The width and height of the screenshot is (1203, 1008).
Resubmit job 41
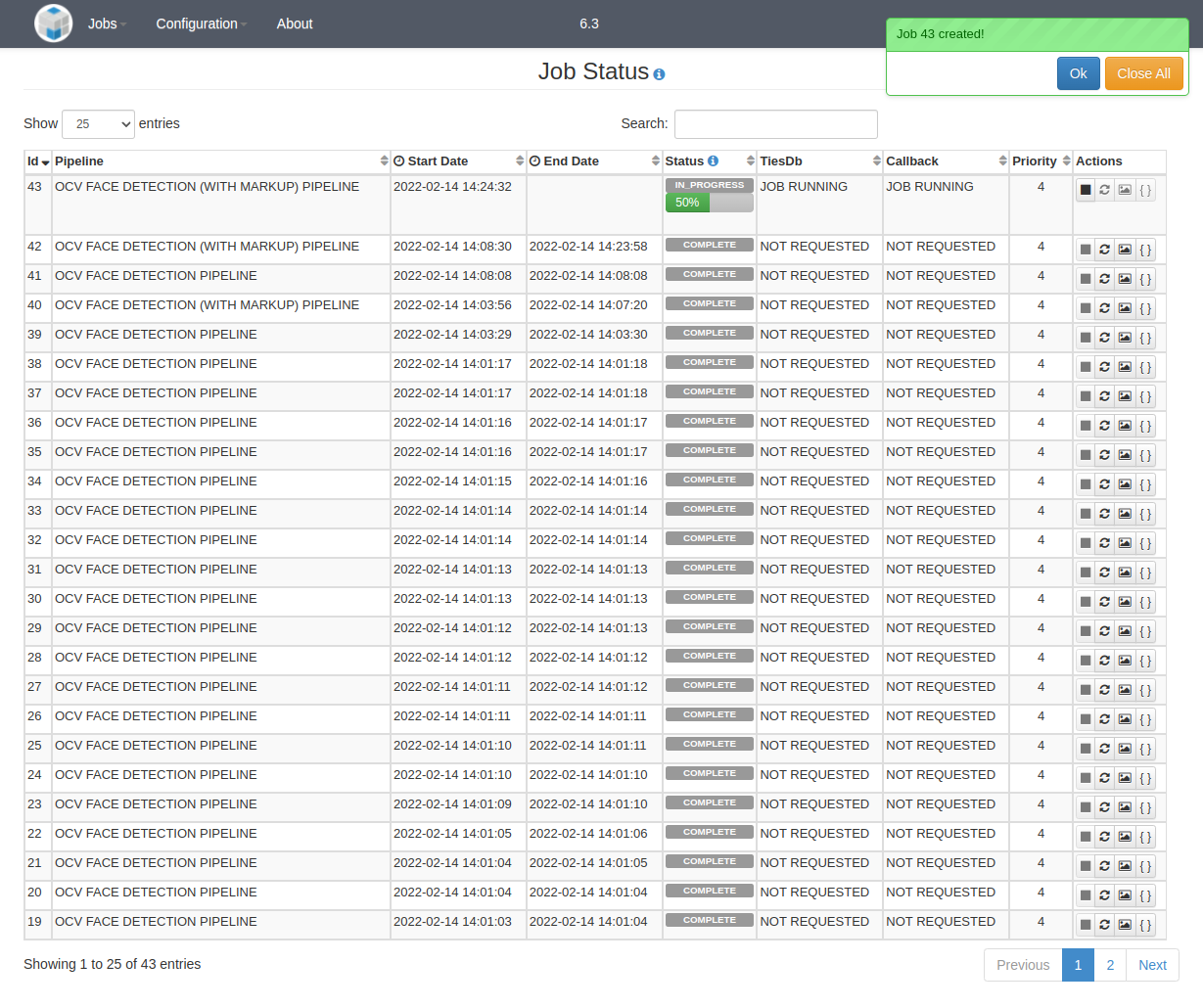pos(1105,279)
